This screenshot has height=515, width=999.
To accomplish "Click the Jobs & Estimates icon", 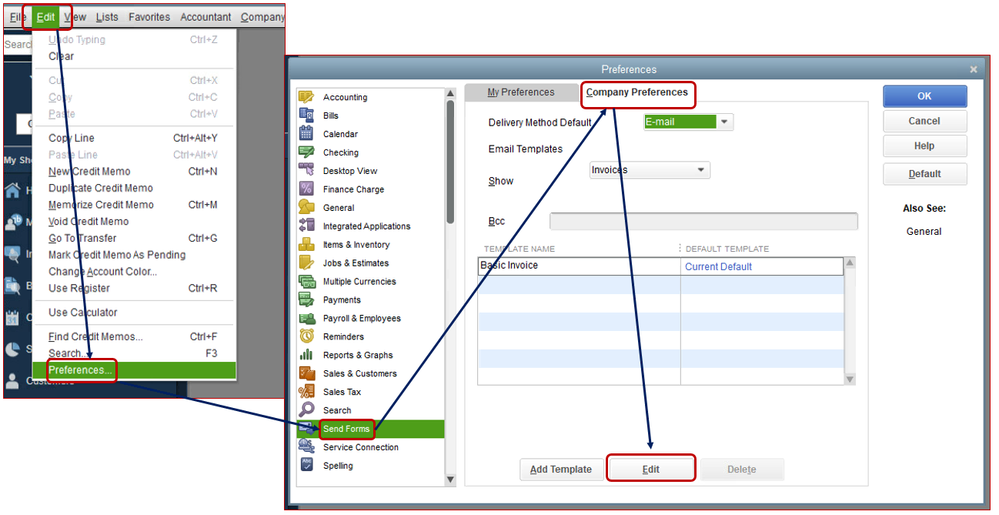I will pyautogui.click(x=306, y=263).
